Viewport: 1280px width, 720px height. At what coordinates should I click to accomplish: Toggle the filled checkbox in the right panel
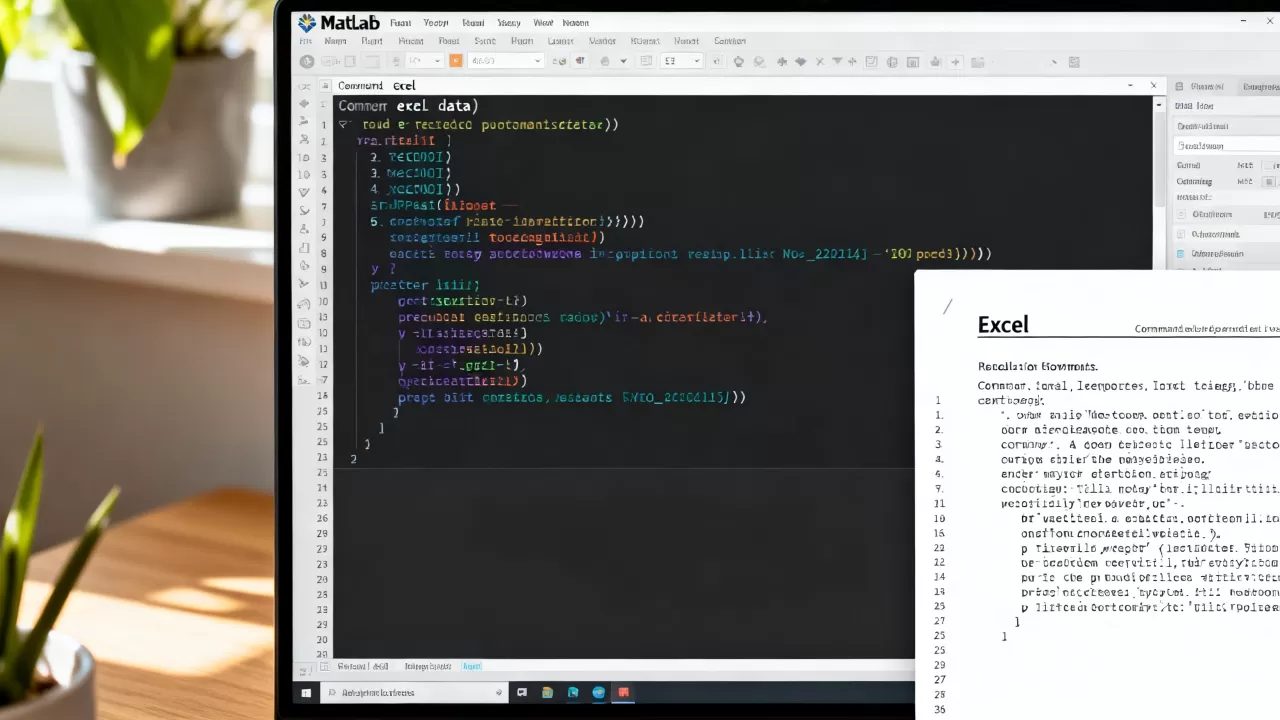1269,182
